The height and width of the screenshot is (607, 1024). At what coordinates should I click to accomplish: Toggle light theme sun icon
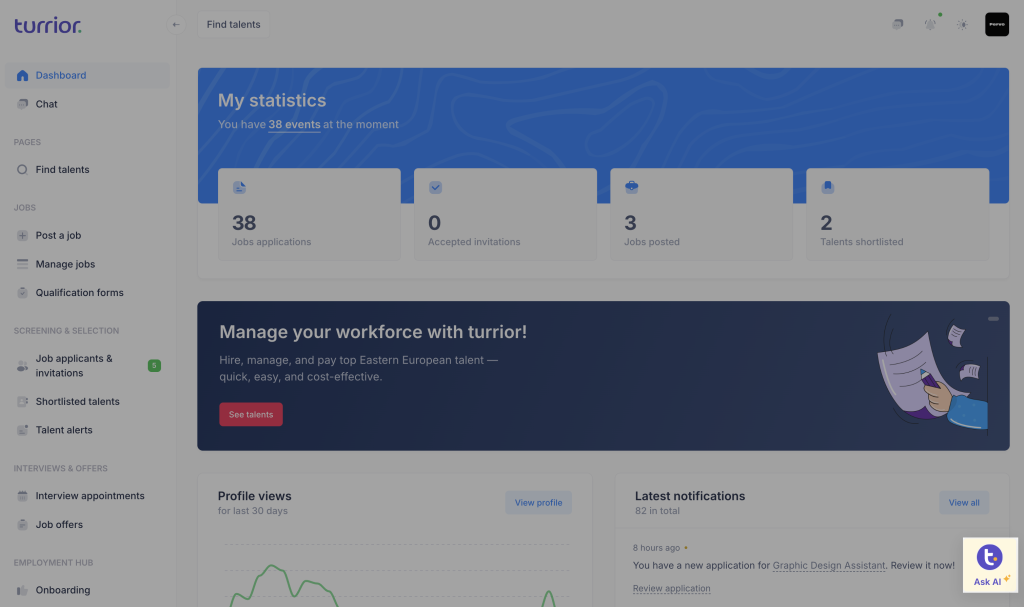(962, 25)
